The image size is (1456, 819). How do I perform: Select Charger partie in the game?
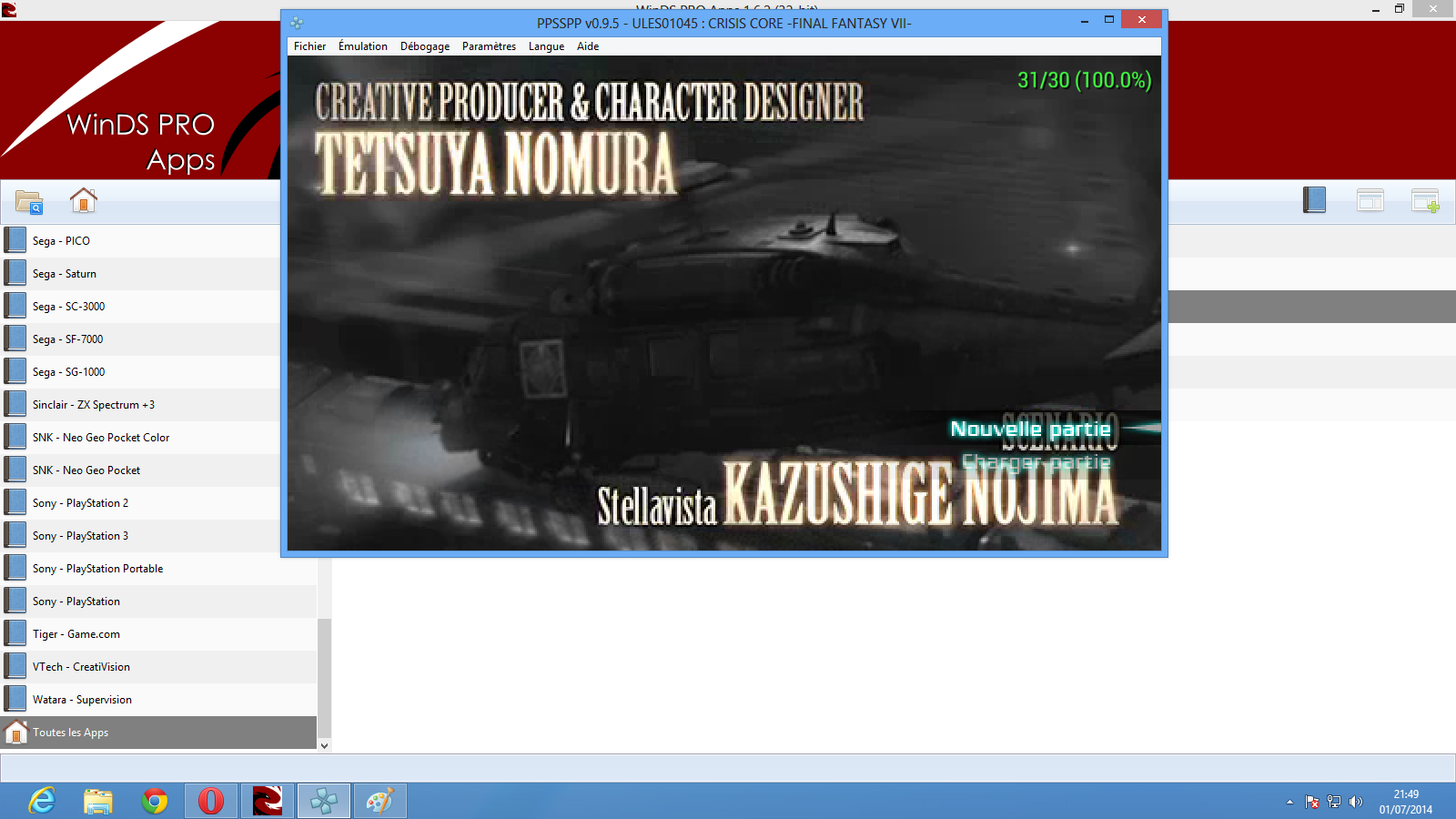tap(1036, 462)
